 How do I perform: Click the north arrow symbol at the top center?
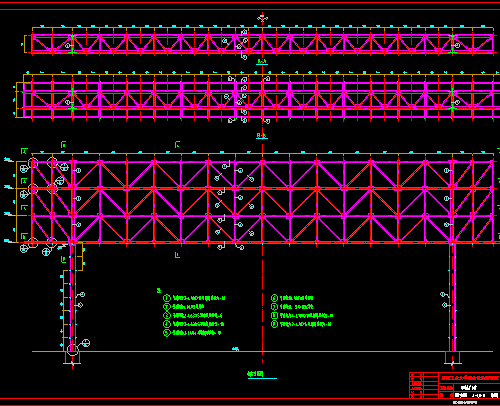263,18
